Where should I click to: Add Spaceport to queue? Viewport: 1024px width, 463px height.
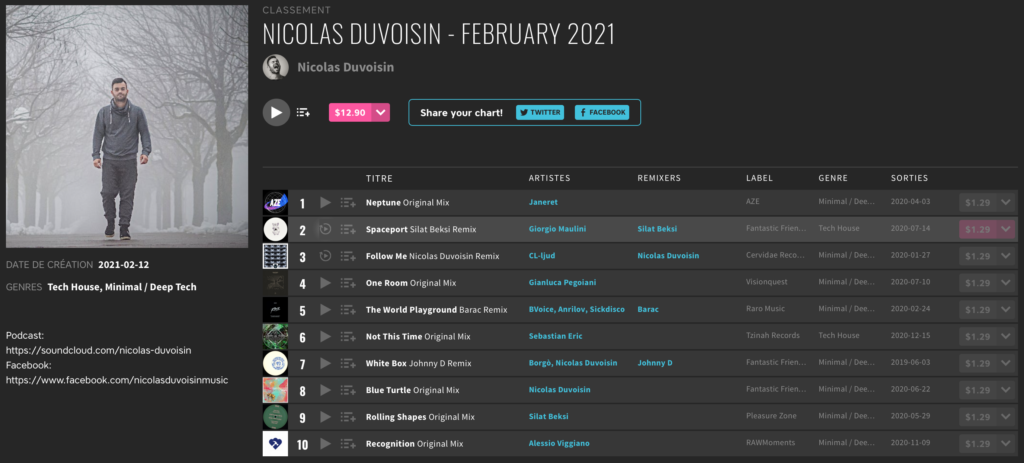tap(347, 230)
